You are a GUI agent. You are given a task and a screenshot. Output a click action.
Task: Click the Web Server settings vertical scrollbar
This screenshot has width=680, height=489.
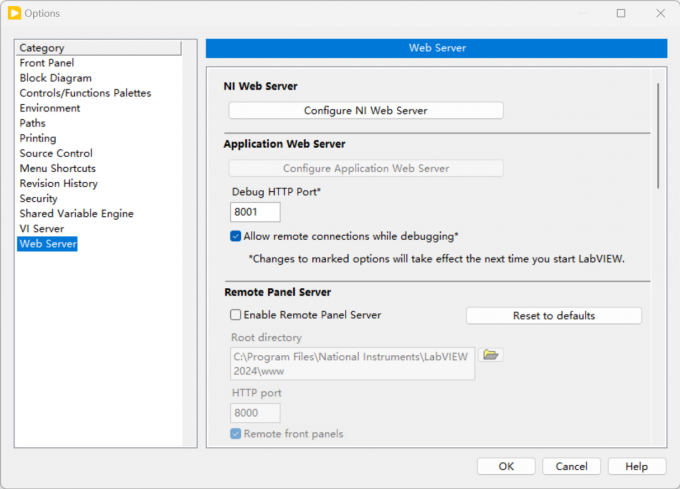point(658,136)
